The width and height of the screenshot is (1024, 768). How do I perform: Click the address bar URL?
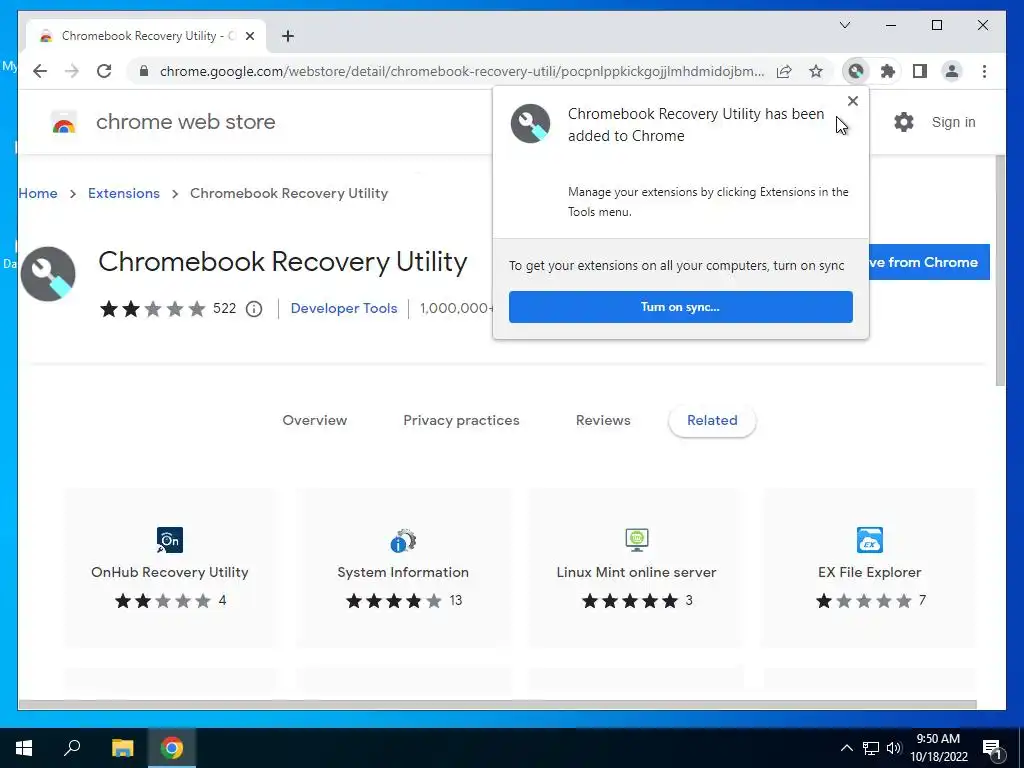click(462, 71)
